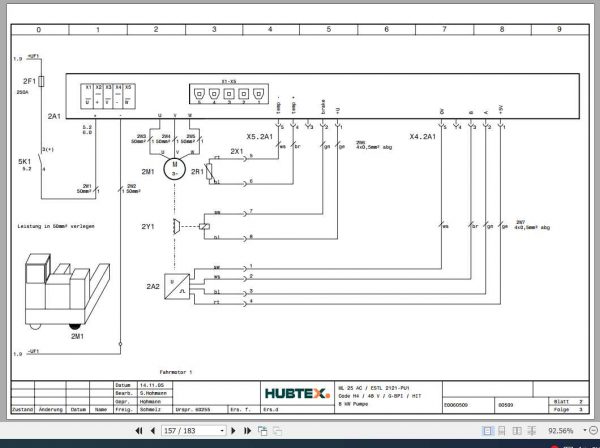600x448 pixels.
Task: Select continuous page view mode
Action: [x=502, y=431]
